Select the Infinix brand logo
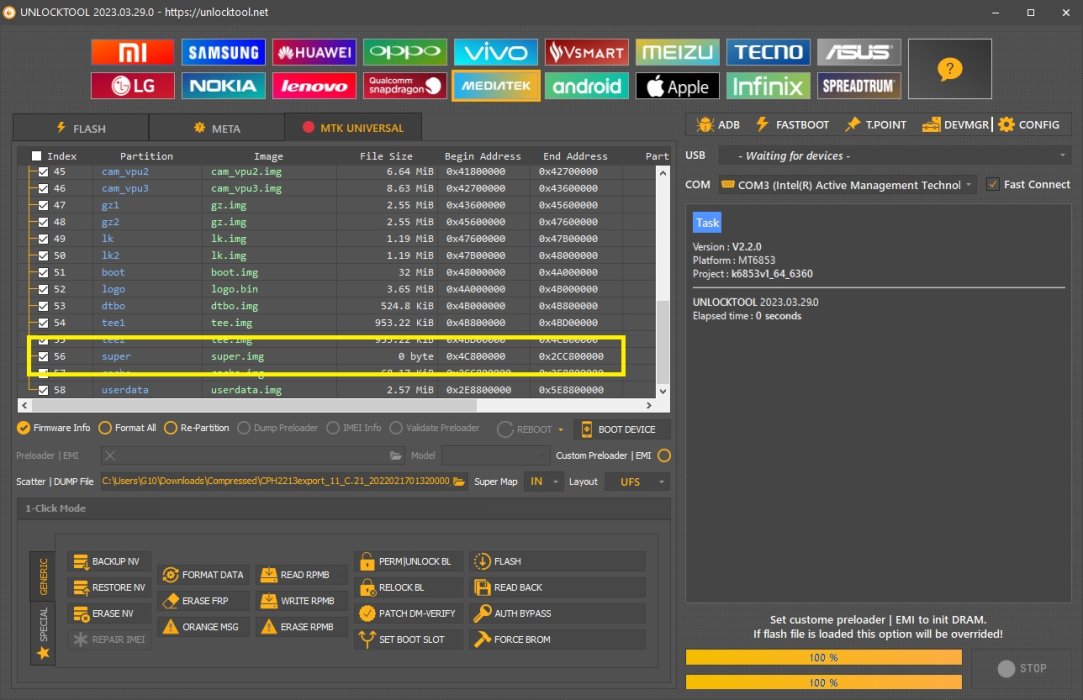The image size is (1083, 700). tap(768, 86)
